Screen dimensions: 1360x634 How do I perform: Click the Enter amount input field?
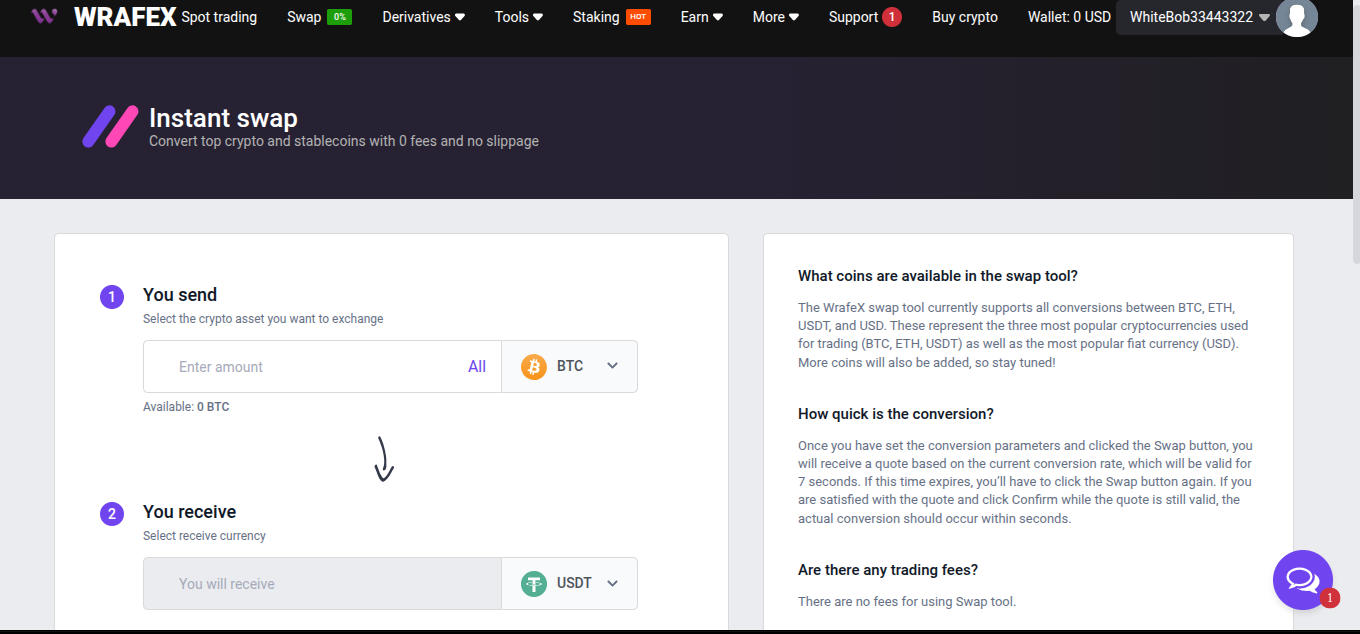pyautogui.click(x=310, y=366)
